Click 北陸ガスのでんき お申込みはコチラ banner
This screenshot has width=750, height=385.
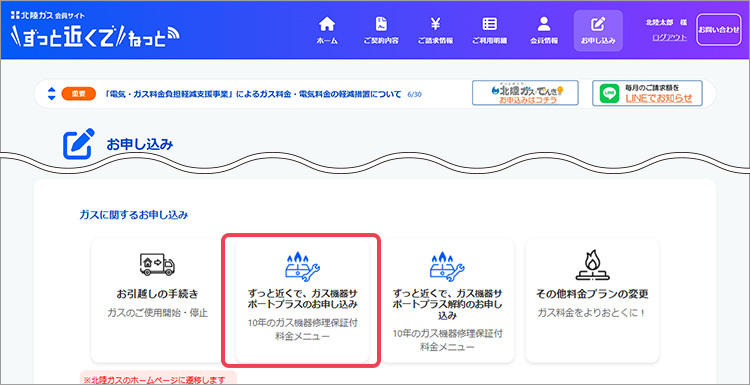coord(525,93)
